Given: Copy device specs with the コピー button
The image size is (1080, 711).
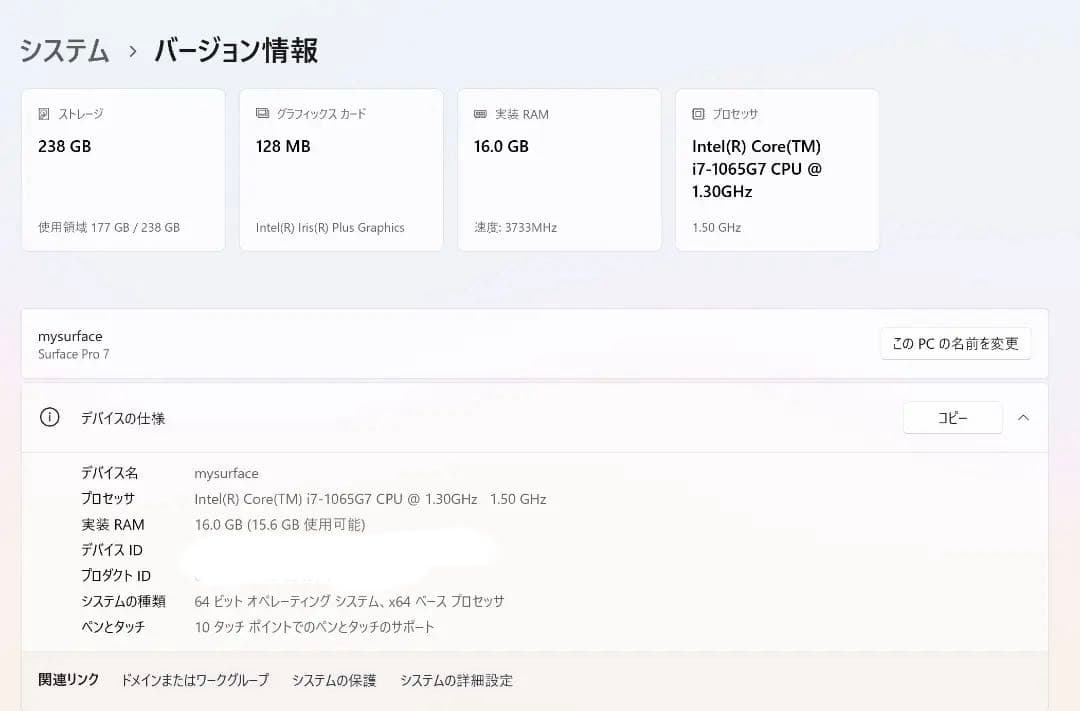Looking at the screenshot, I should 952,417.
